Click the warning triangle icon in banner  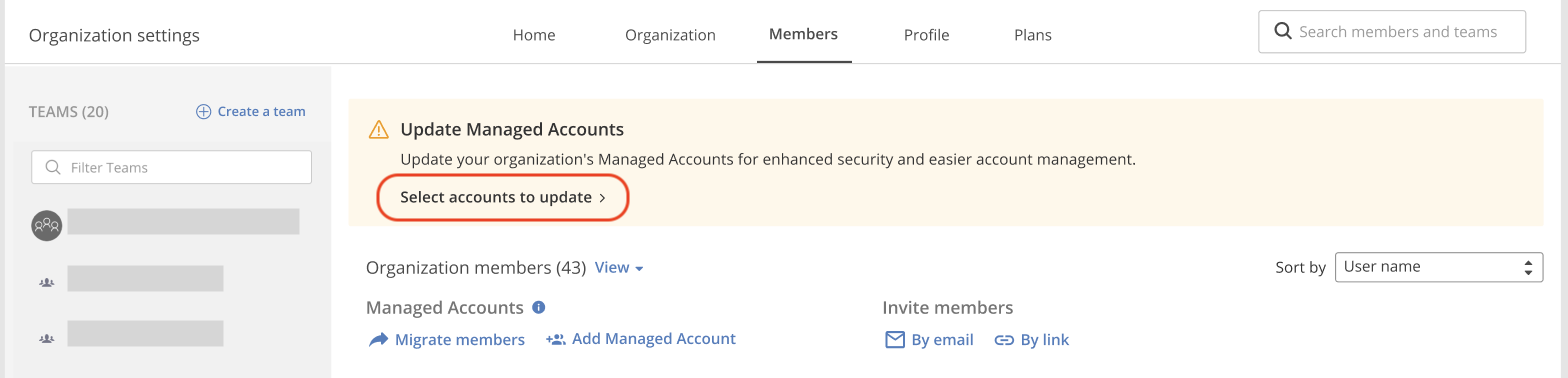379,130
